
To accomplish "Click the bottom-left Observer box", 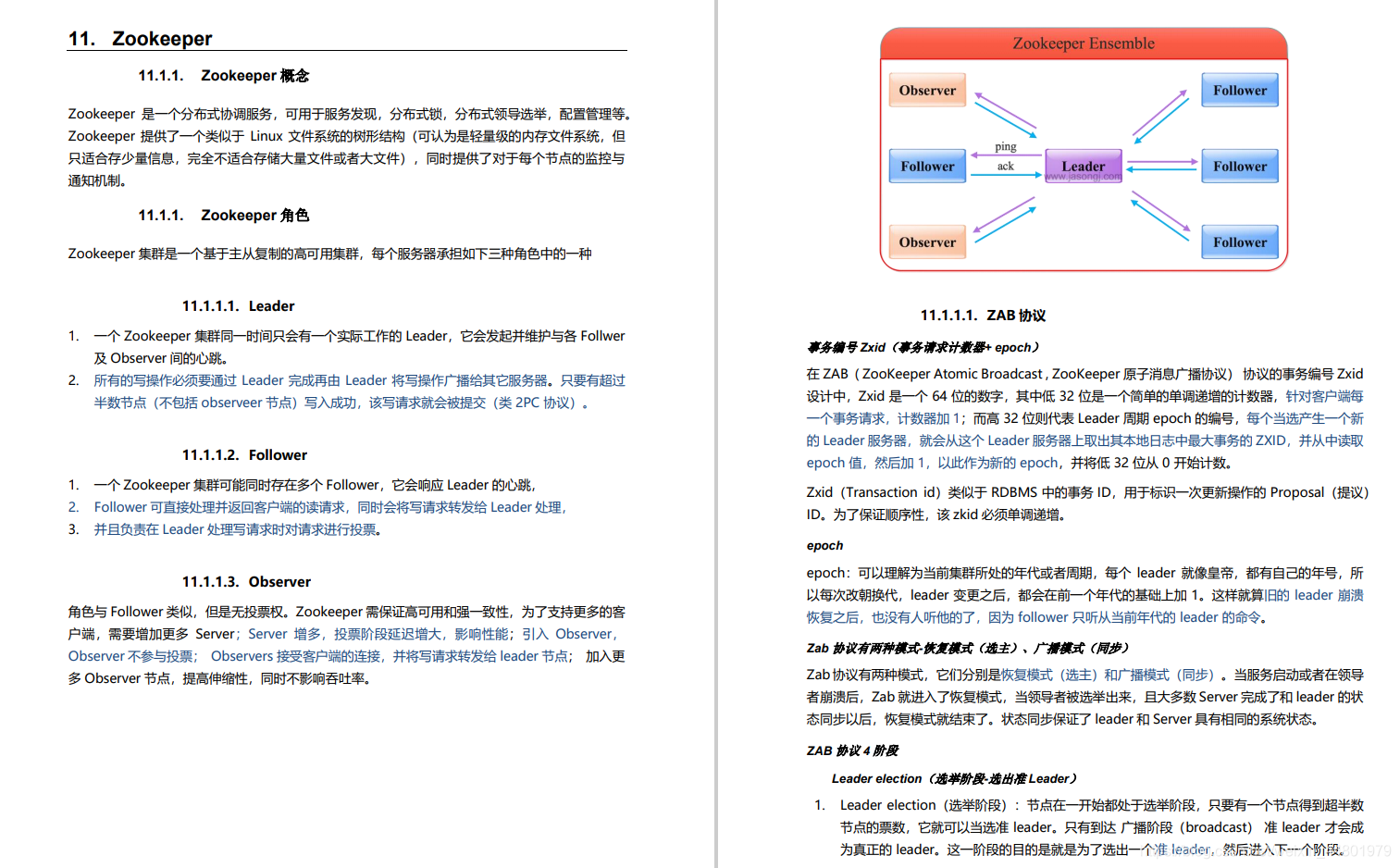I will [926, 242].
